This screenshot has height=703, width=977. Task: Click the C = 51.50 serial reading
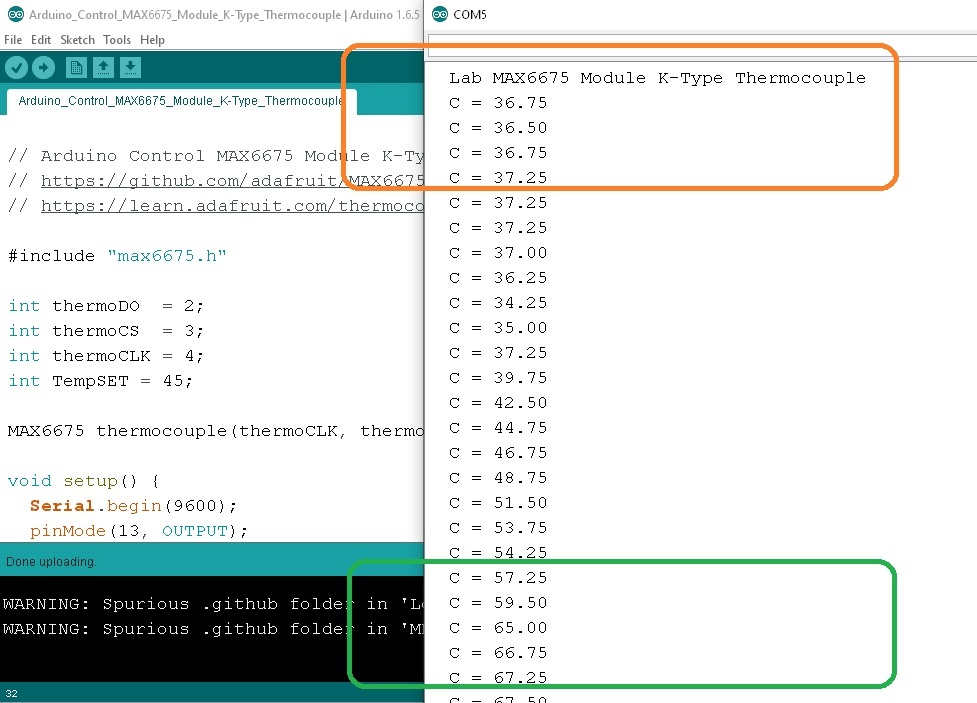(x=498, y=503)
